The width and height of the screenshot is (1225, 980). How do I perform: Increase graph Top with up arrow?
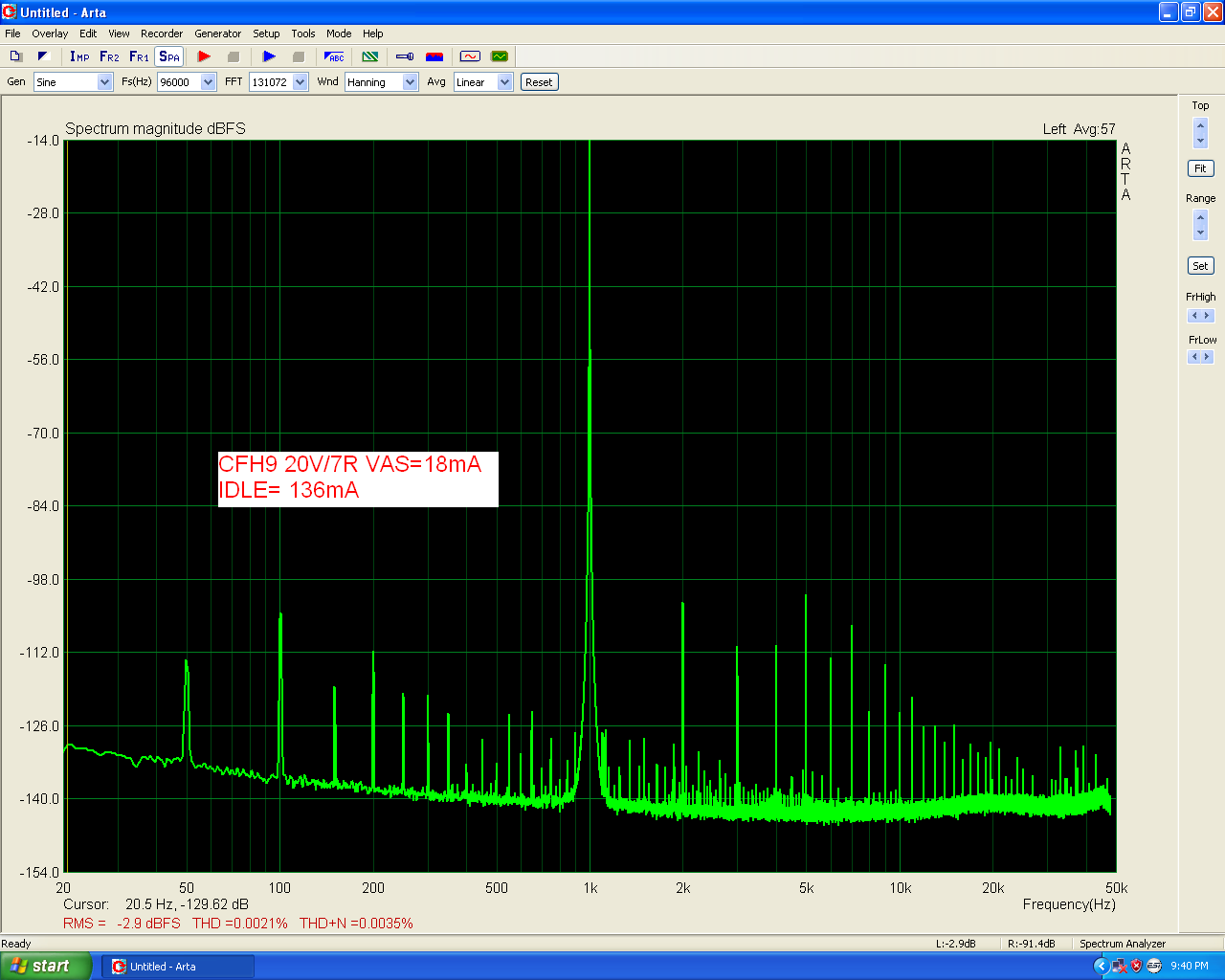(1200, 125)
